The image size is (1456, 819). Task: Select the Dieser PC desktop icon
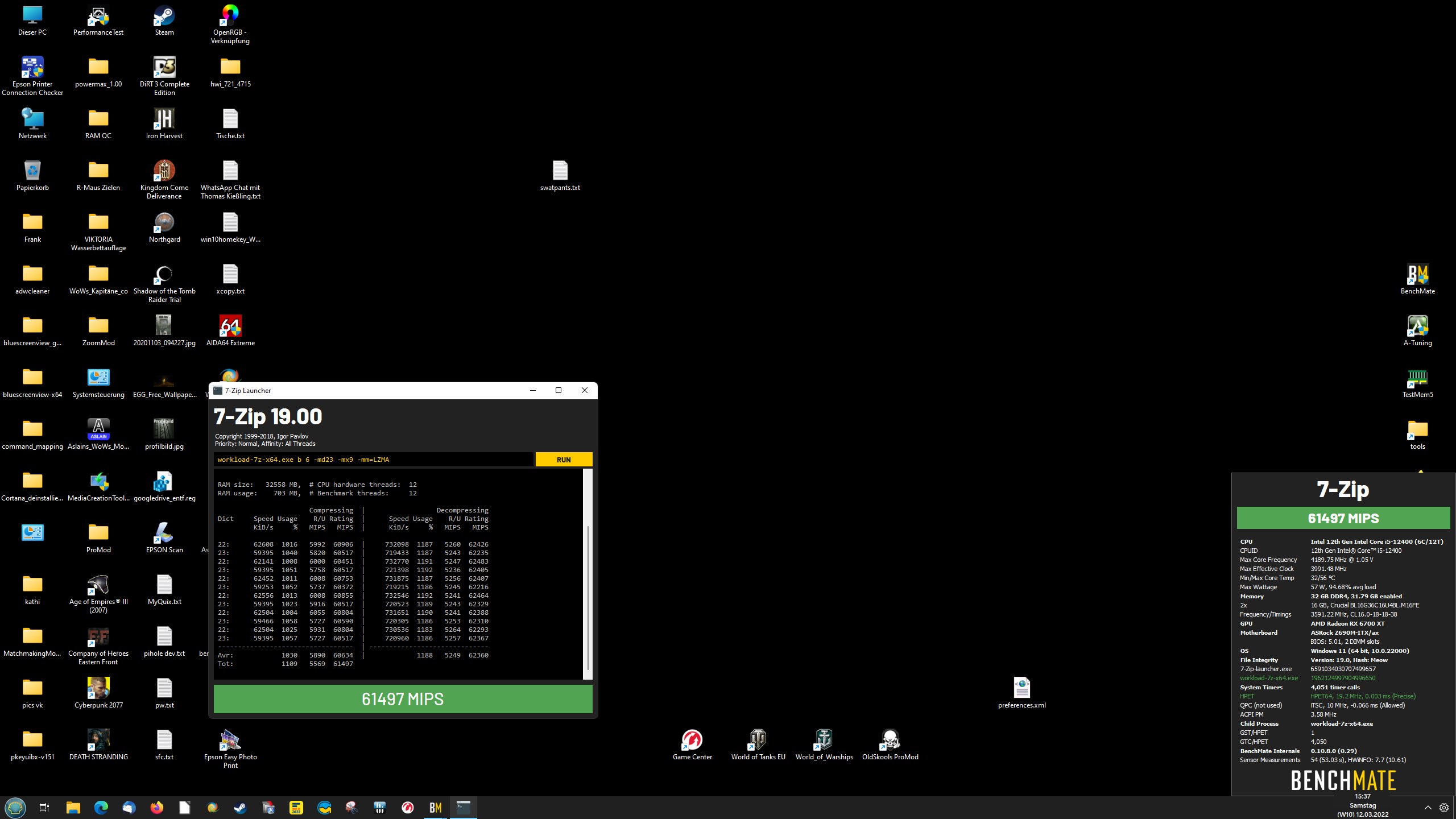[32, 20]
